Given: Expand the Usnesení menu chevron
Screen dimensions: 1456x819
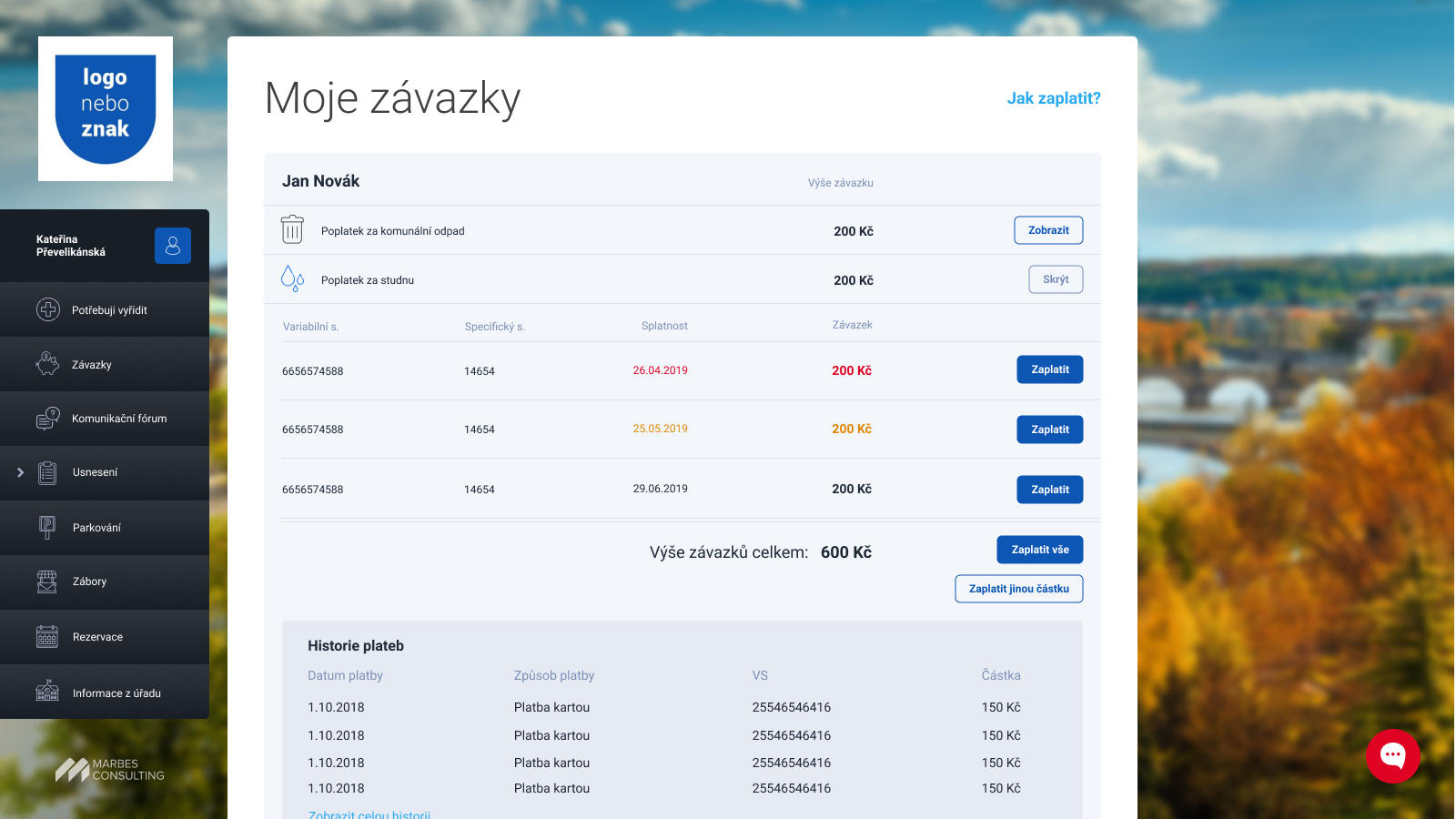Looking at the screenshot, I should pos(20,472).
